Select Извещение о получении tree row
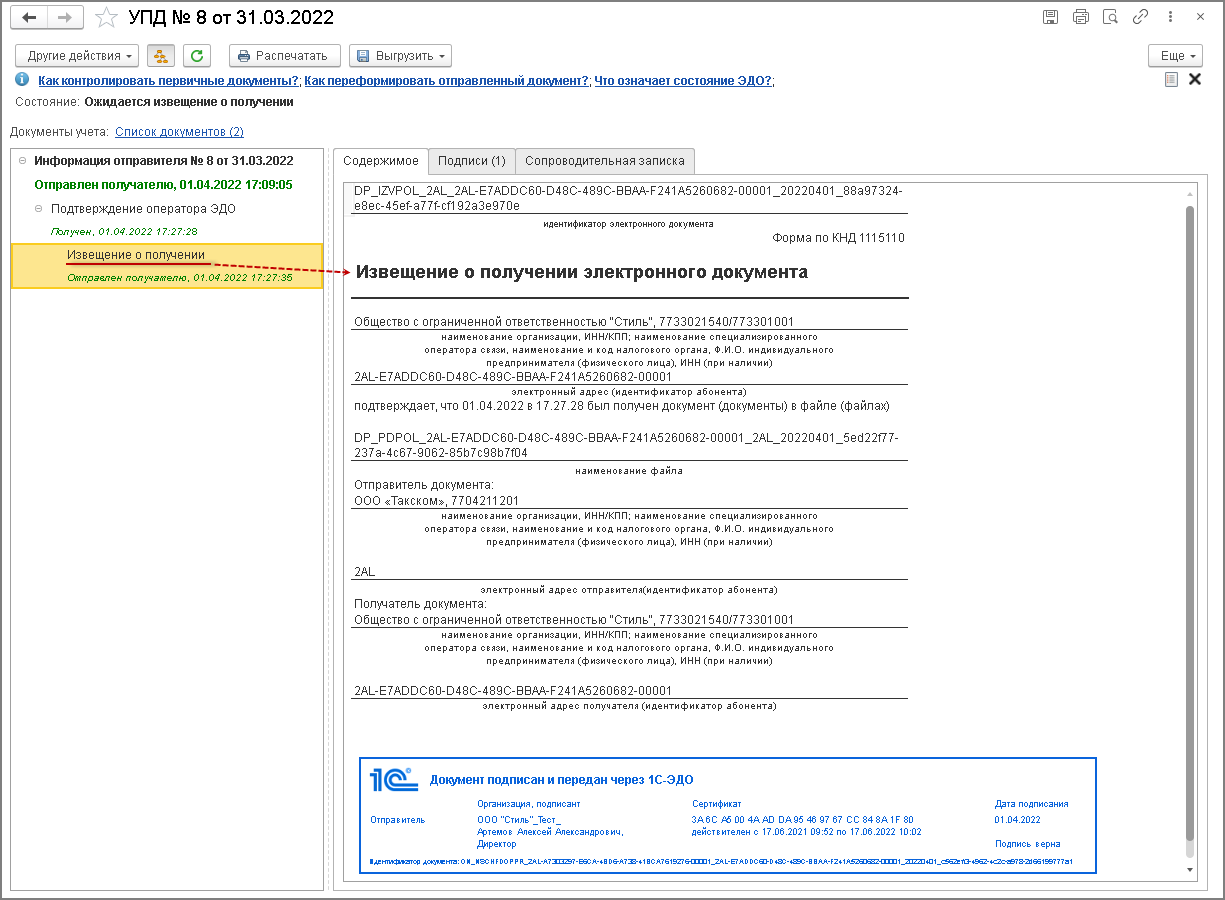 tap(167, 266)
